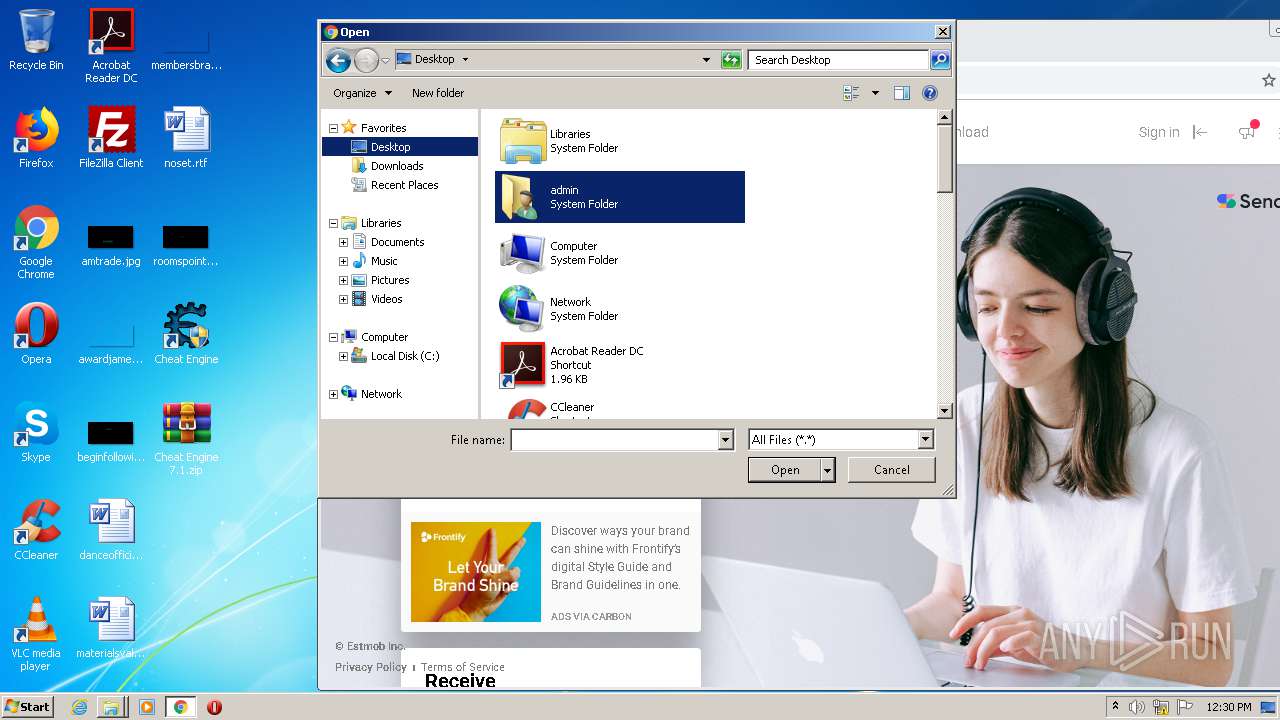Click the Forward arrow in Open dialog
The width and height of the screenshot is (1280, 720).
coord(366,60)
